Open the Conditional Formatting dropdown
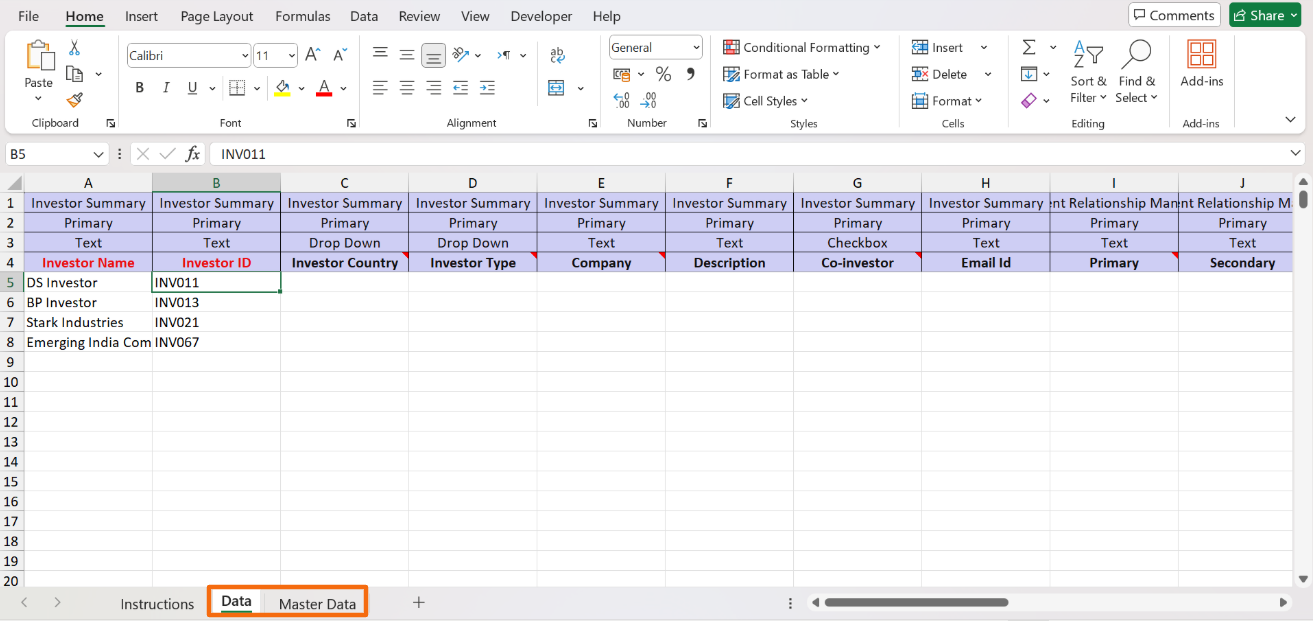This screenshot has height=621, width=1313. point(802,48)
